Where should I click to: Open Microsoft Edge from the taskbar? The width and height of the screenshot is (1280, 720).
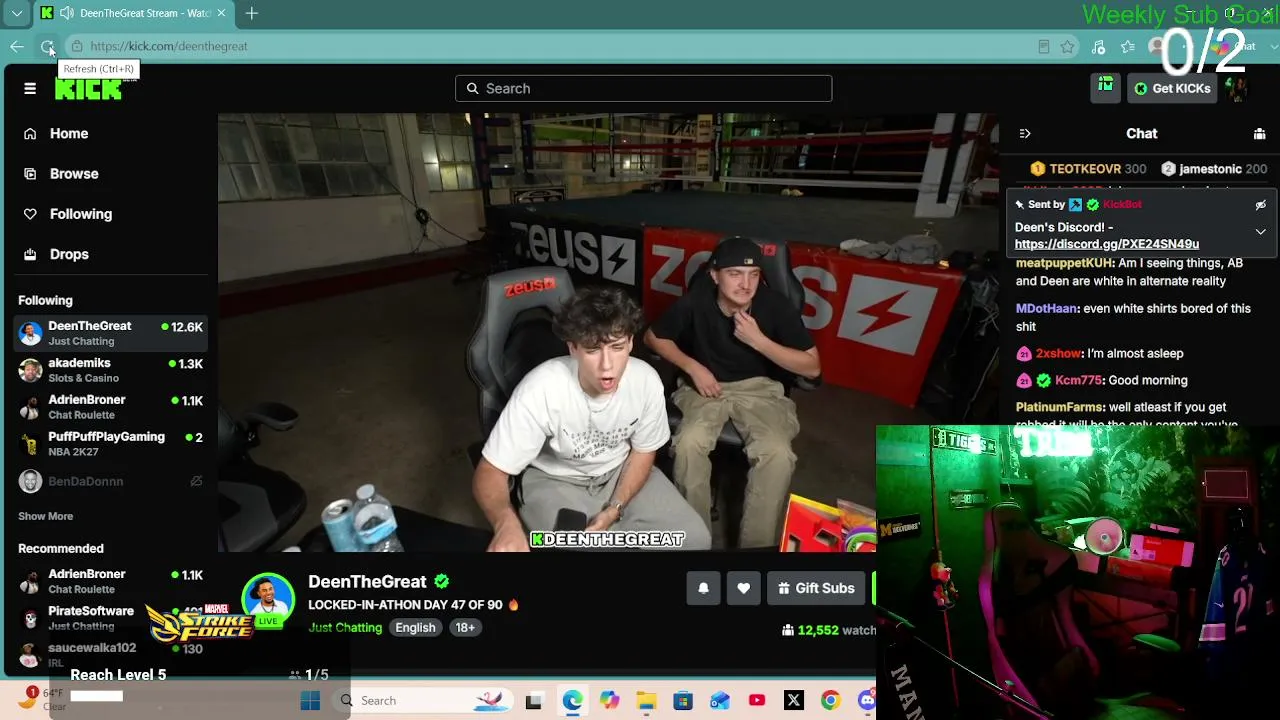572,701
